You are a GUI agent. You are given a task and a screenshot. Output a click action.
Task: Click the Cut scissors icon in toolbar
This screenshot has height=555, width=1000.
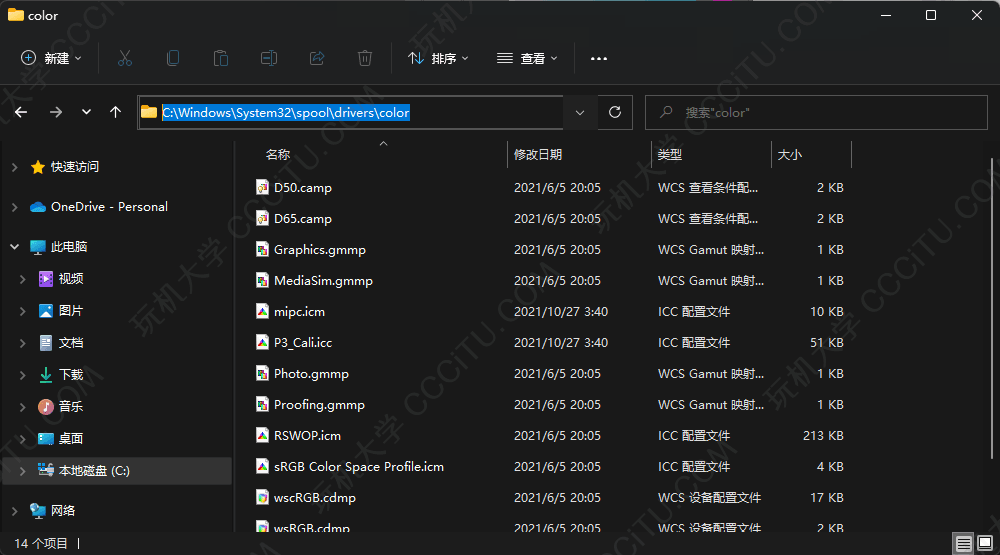(125, 59)
